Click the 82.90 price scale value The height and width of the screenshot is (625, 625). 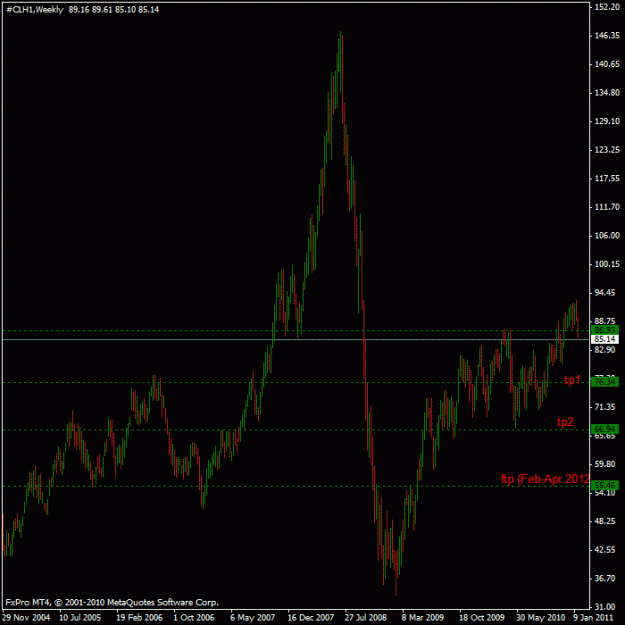click(x=607, y=350)
